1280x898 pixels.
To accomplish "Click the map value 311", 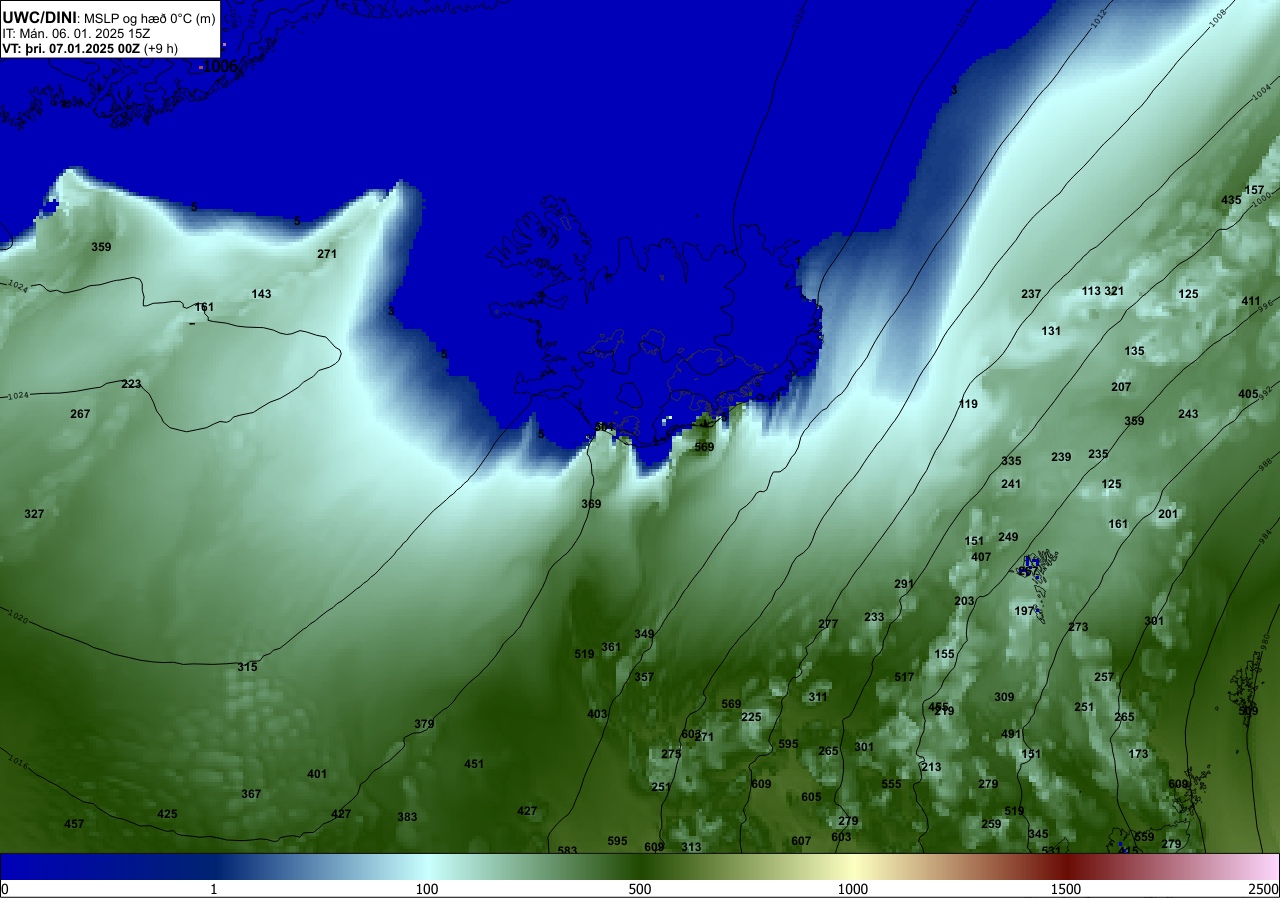I will point(818,697).
